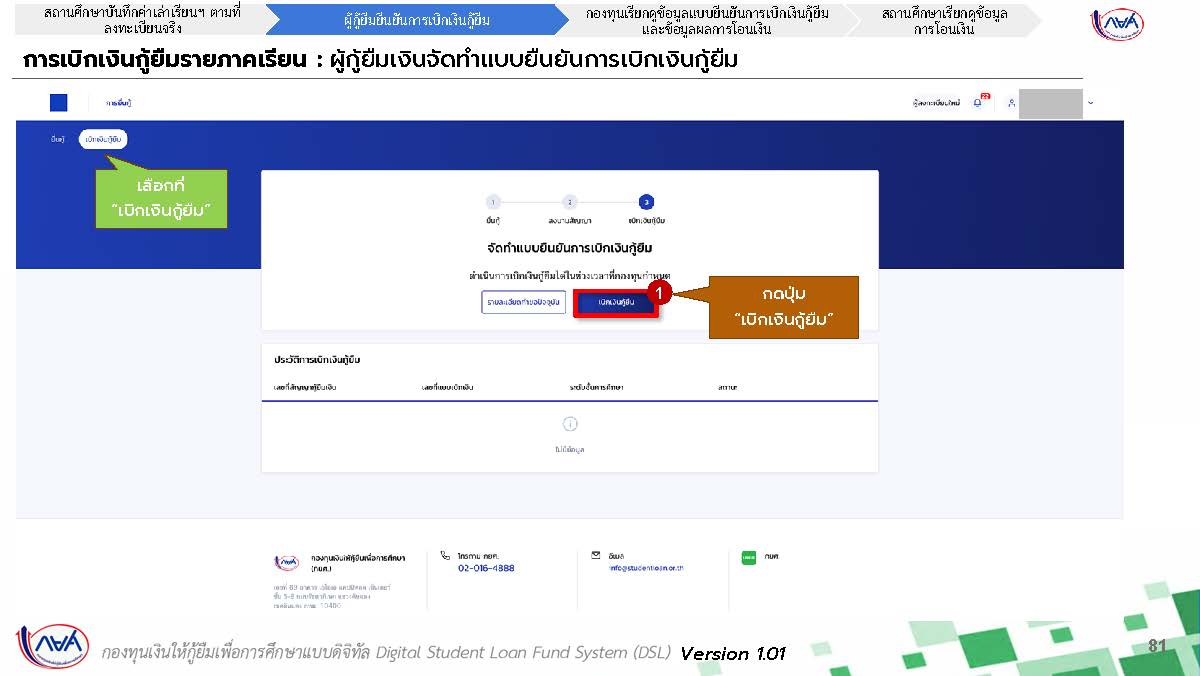Click the เลขที่สัญญากู้ยืมเงิน column header

click(x=305, y=386)
